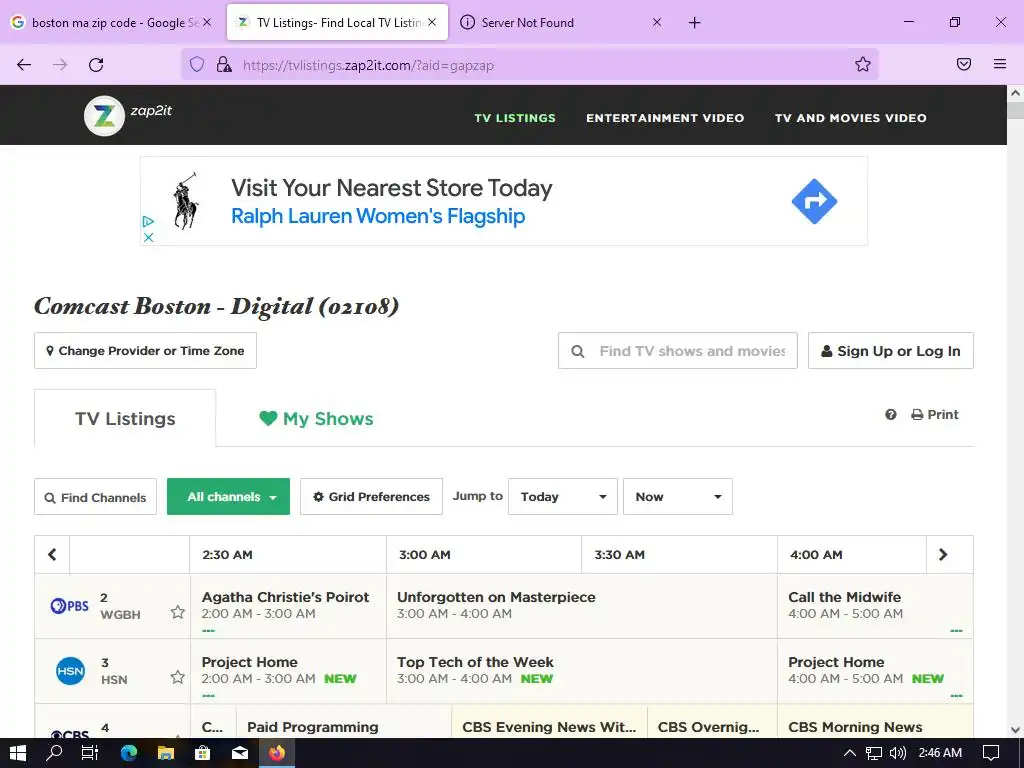
Task: Click the ad's blue direction arrow icon
Action: pos(814,201)
